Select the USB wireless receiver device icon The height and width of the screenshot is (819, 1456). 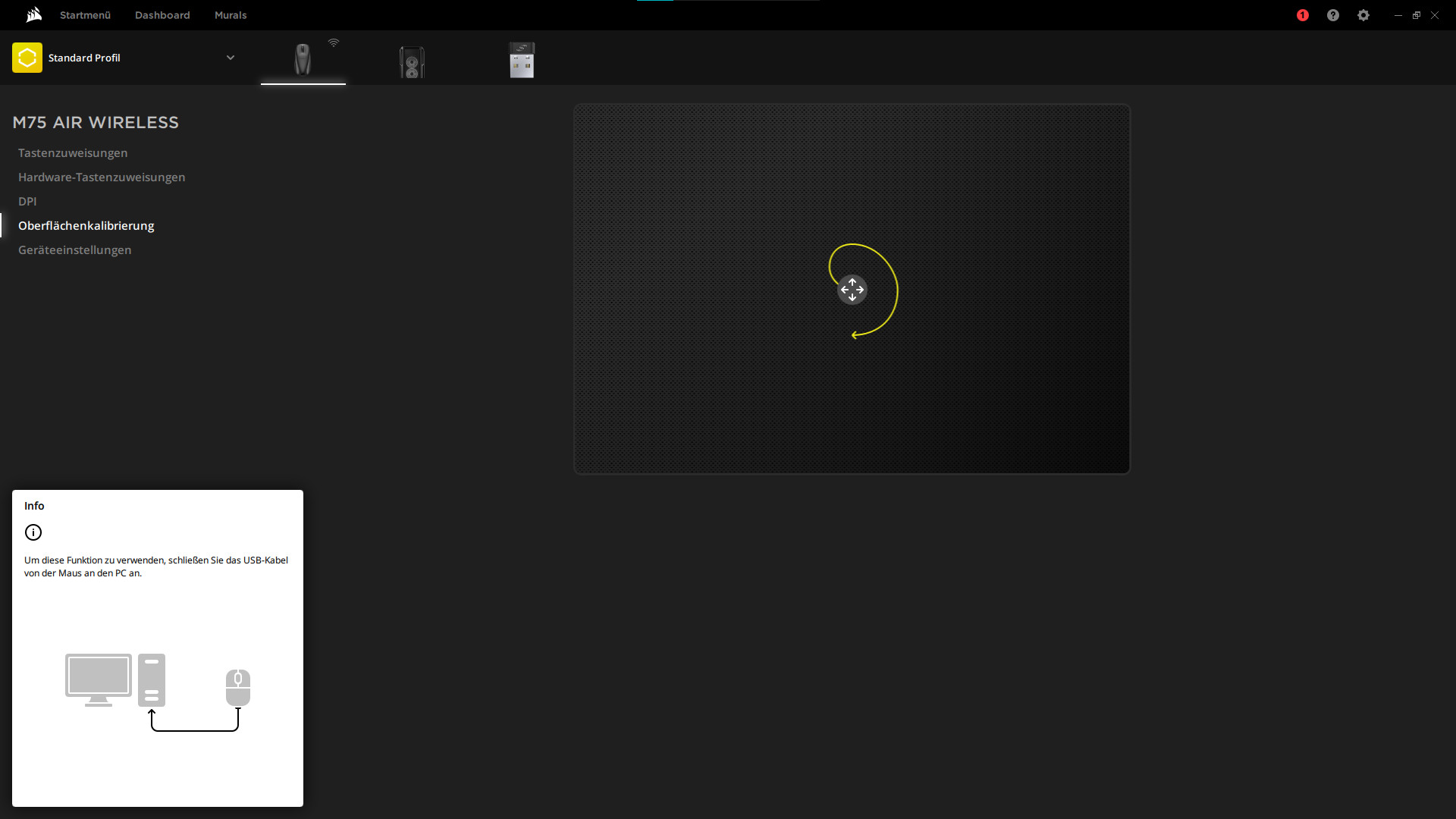coord(522,60)
